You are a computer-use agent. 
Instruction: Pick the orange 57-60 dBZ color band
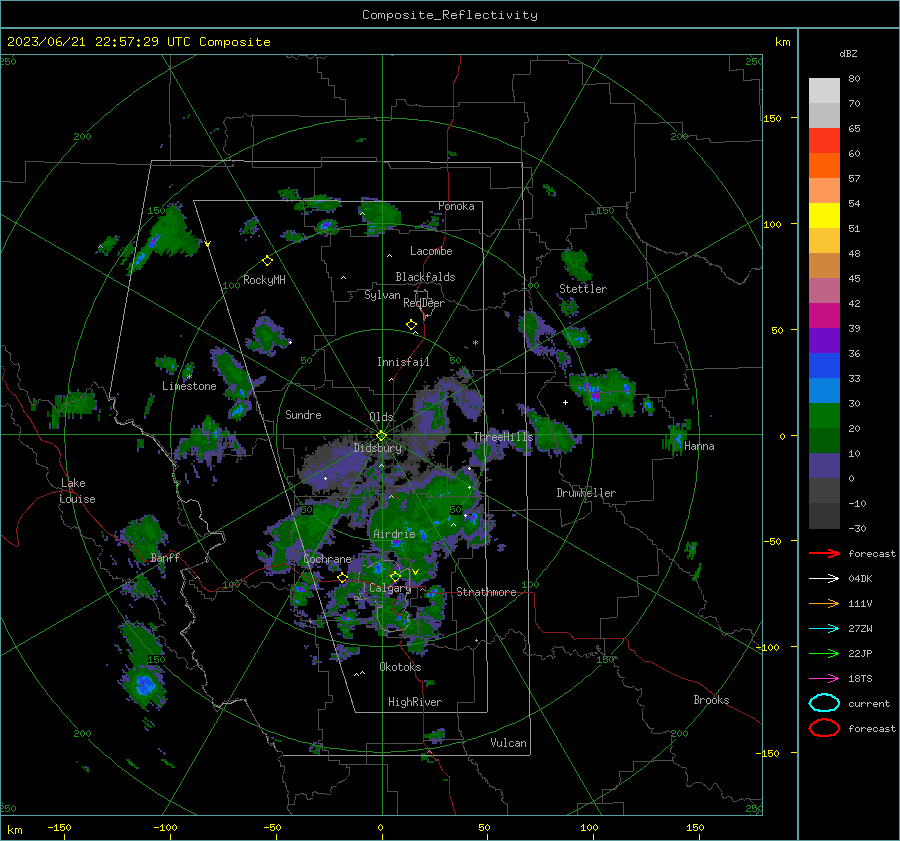coord(824,166)
